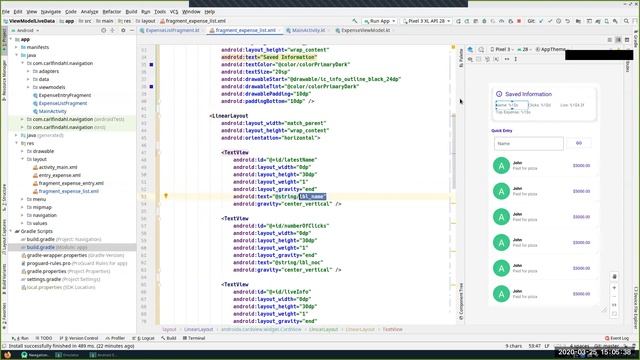Open Search Everywhere magnifier icon
Screen dimensions: 640x360
[x=626, y=21]
